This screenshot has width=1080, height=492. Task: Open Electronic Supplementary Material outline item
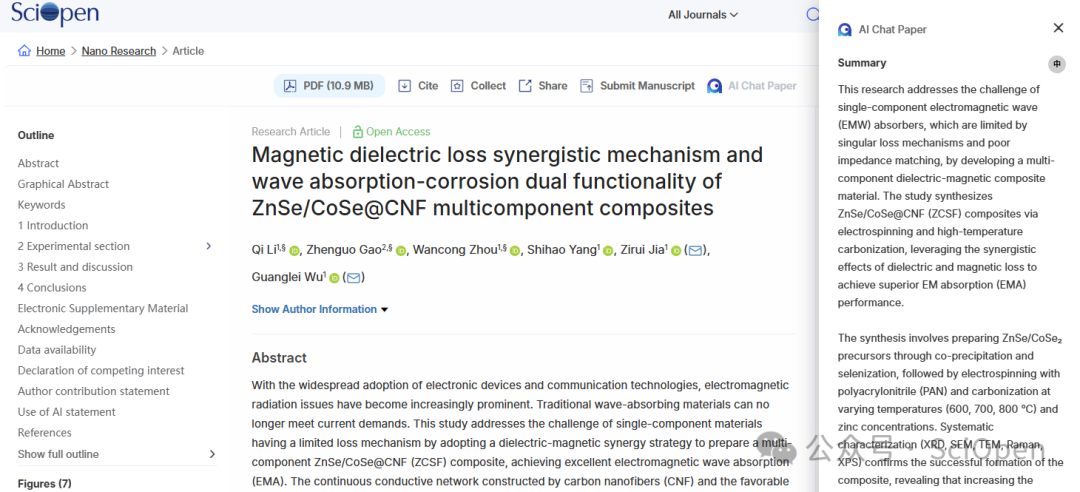(103, 308)
